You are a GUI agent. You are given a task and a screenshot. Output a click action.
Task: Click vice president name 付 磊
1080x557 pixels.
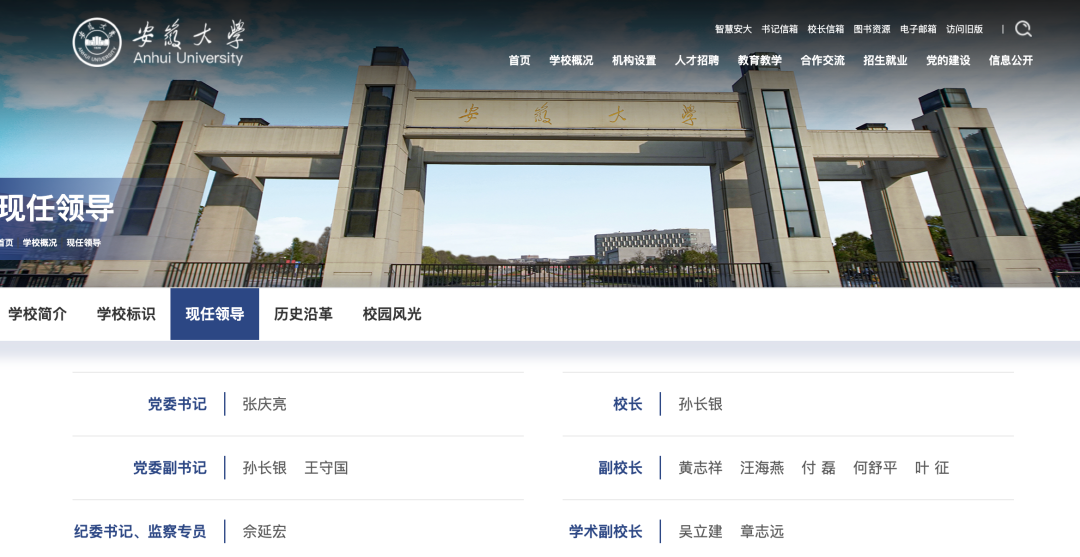point(819,468)
